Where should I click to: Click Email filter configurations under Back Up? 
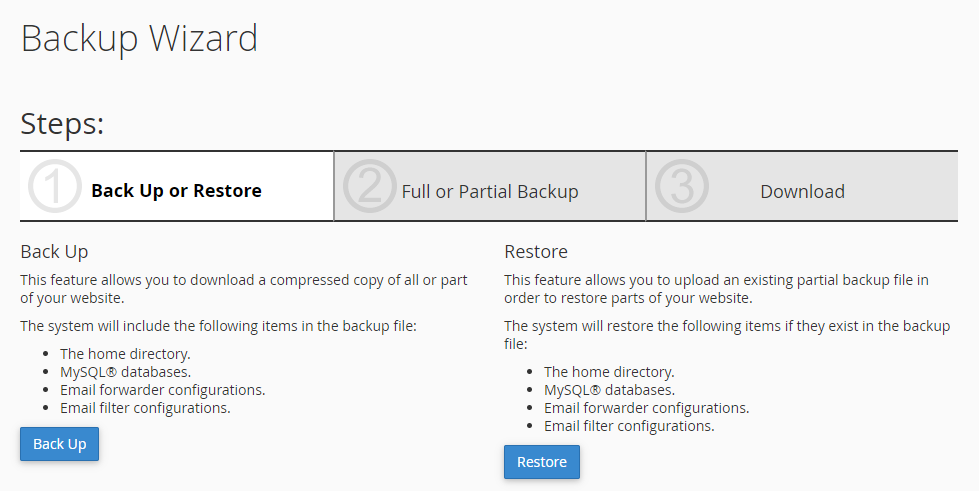(145, 407)
